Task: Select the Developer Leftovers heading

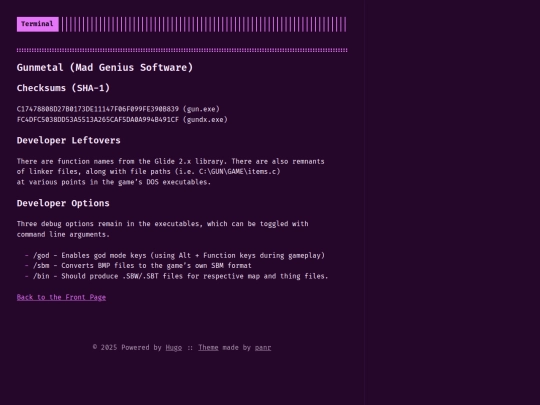Action: pos(69,141)
